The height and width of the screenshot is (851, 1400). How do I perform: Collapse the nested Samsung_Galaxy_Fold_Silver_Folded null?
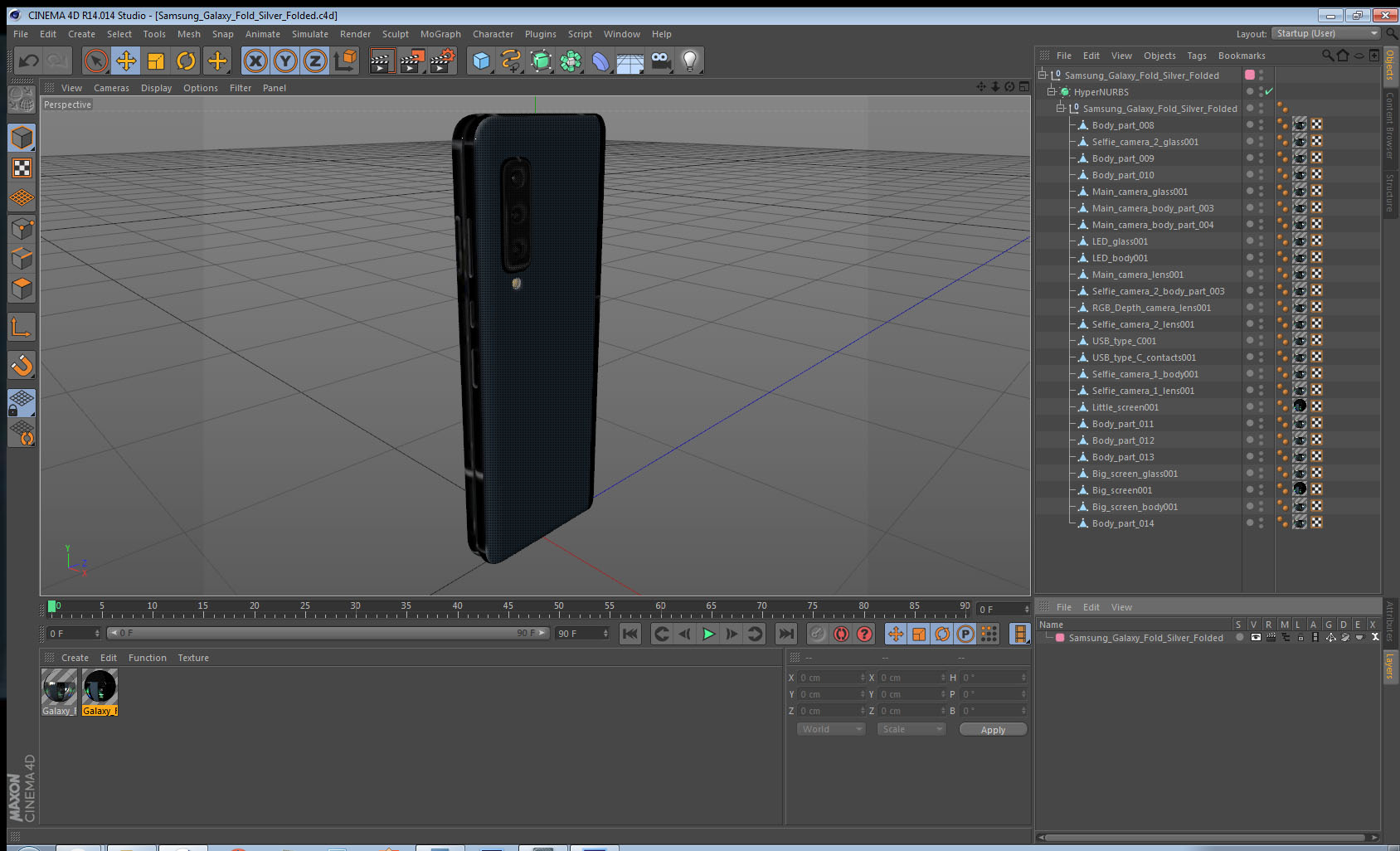(x=1060, y=108)
